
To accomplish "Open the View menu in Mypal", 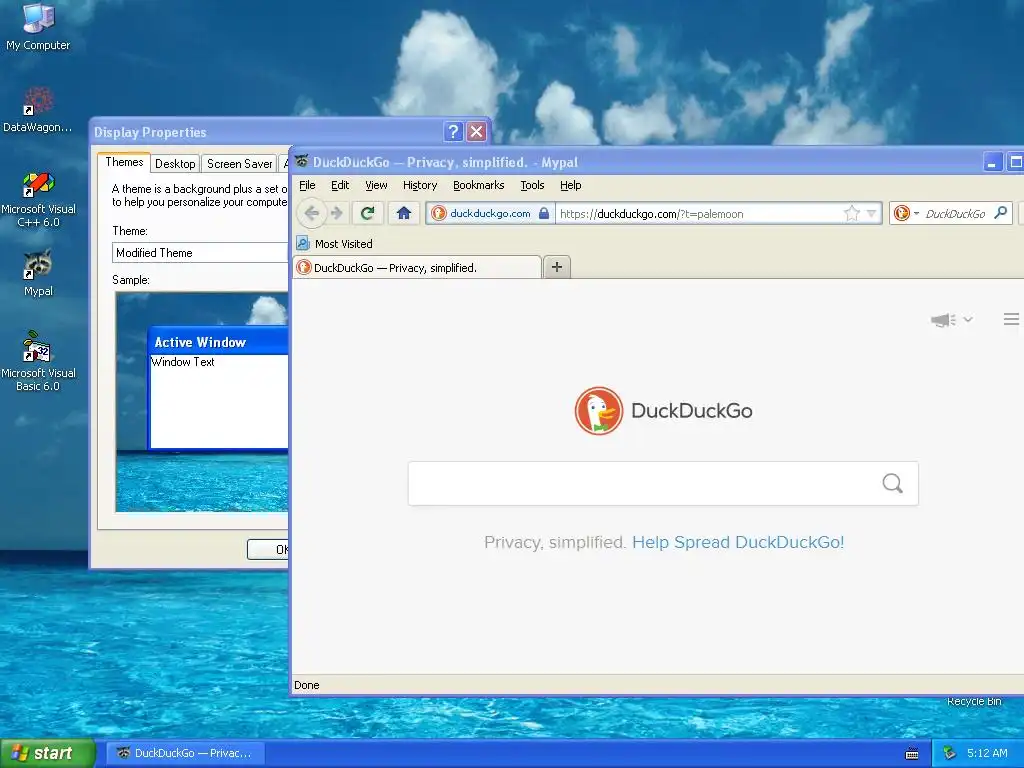I will (x=376, y=185).
